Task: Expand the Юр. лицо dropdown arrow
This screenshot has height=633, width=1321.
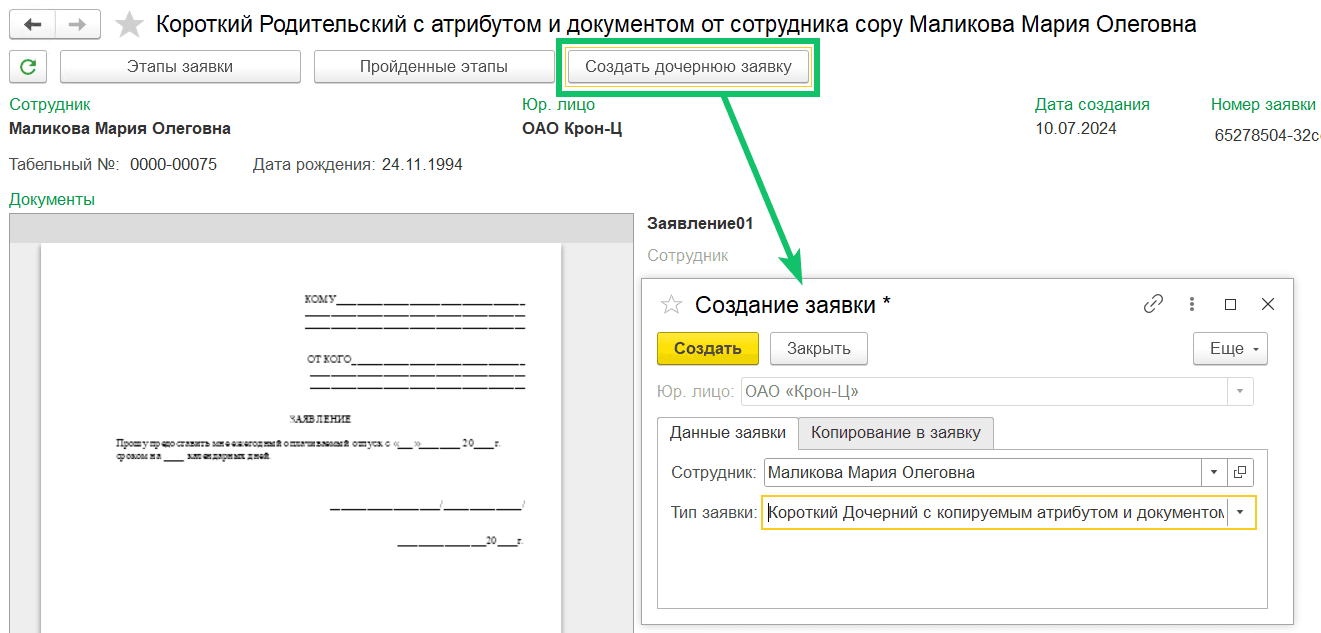Action: 1241,392
